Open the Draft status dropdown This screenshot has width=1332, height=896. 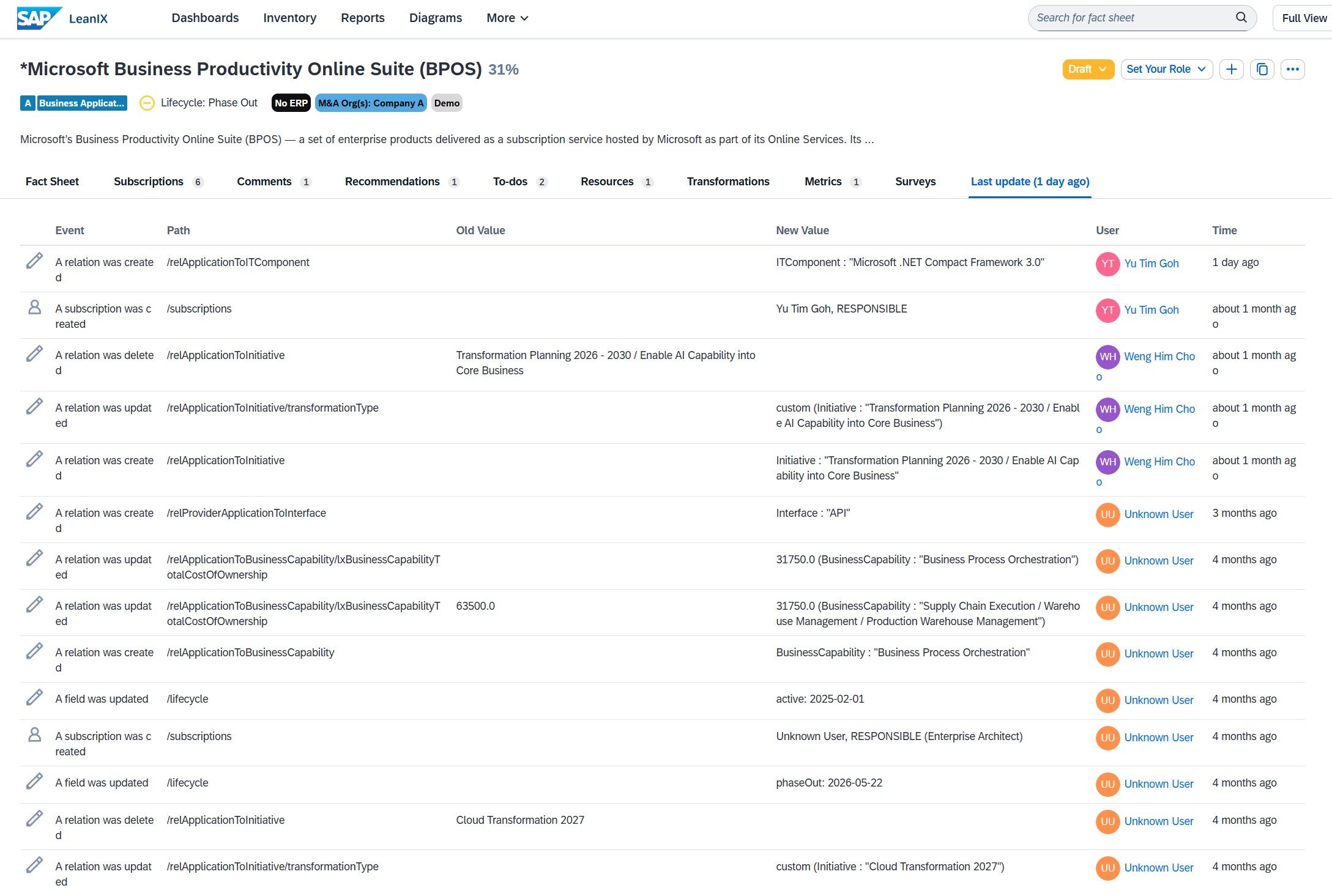1087,69
